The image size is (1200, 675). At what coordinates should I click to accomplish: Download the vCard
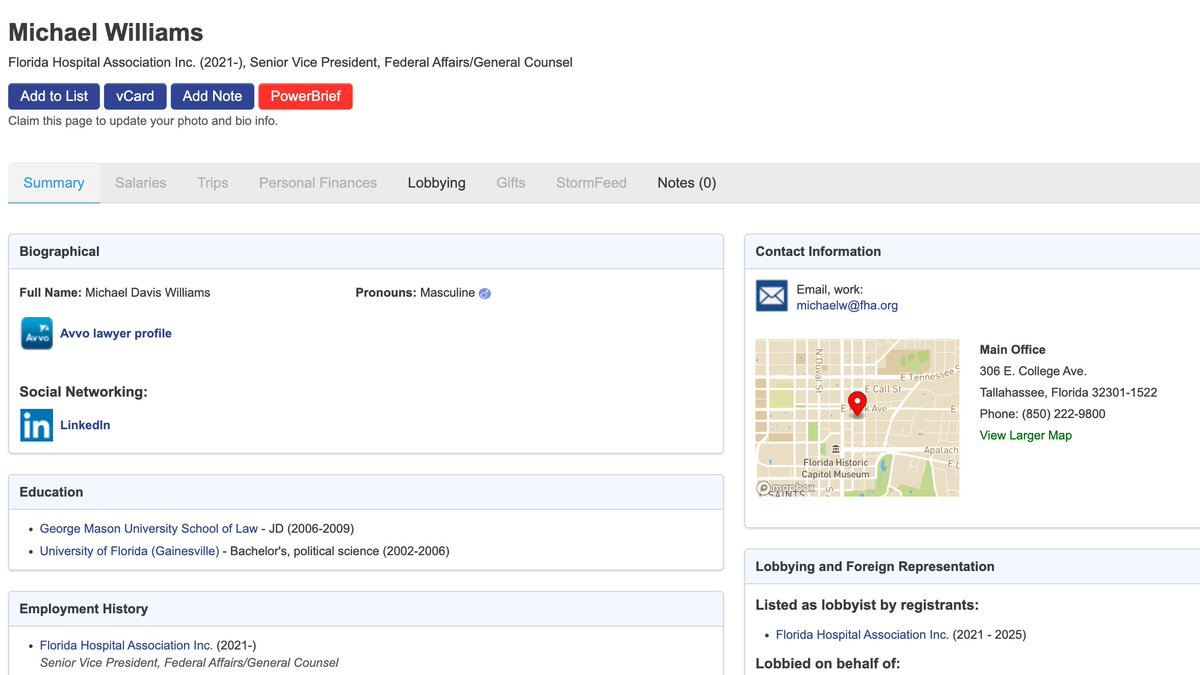pyautogui.click(x=135, y=96)
